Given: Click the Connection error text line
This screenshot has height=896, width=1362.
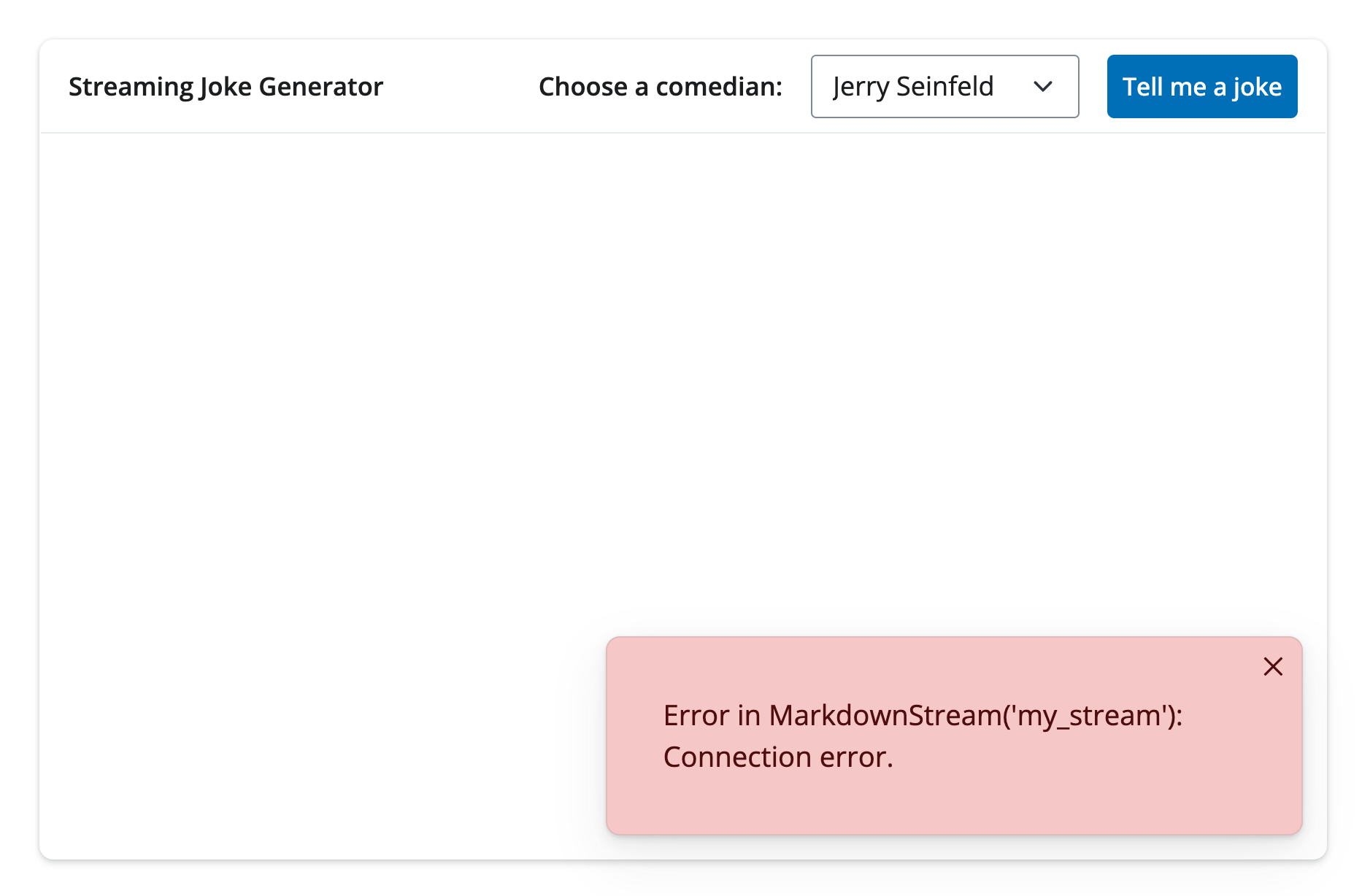Looking at the screenshot, I should point(778,757).
